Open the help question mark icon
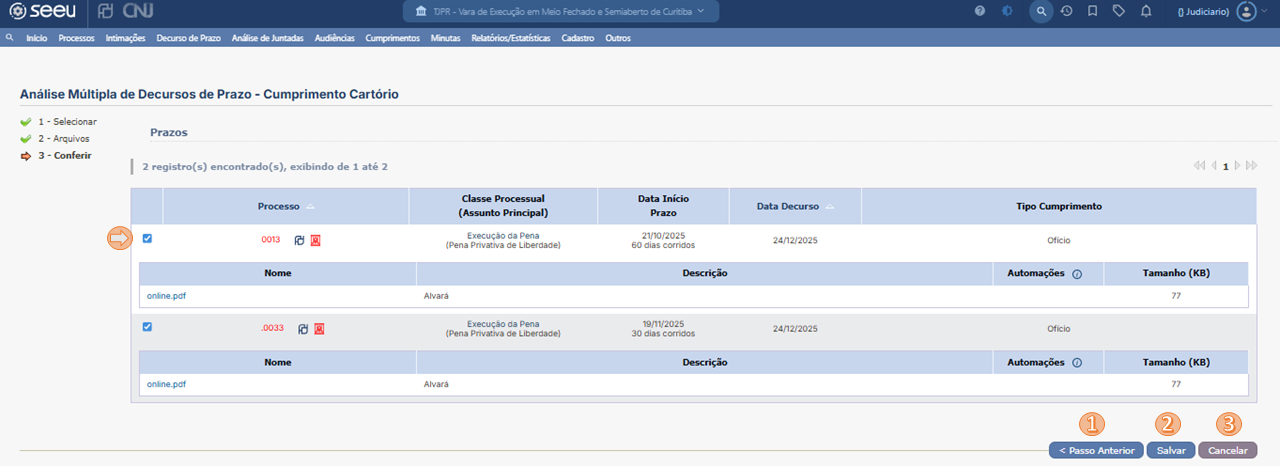Viewport: 1280px width, 466px height. tap(979, 11)
